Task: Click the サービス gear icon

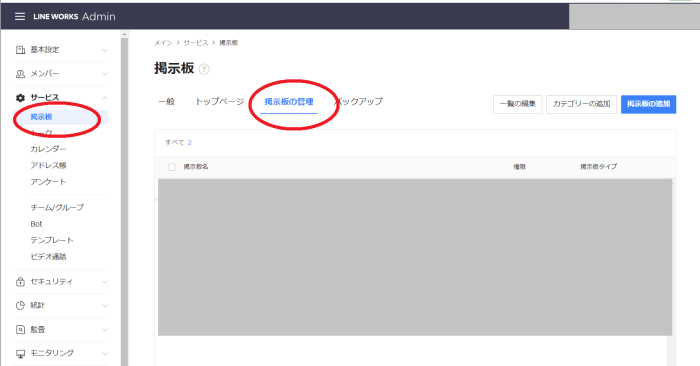Action: pos(20,98)
